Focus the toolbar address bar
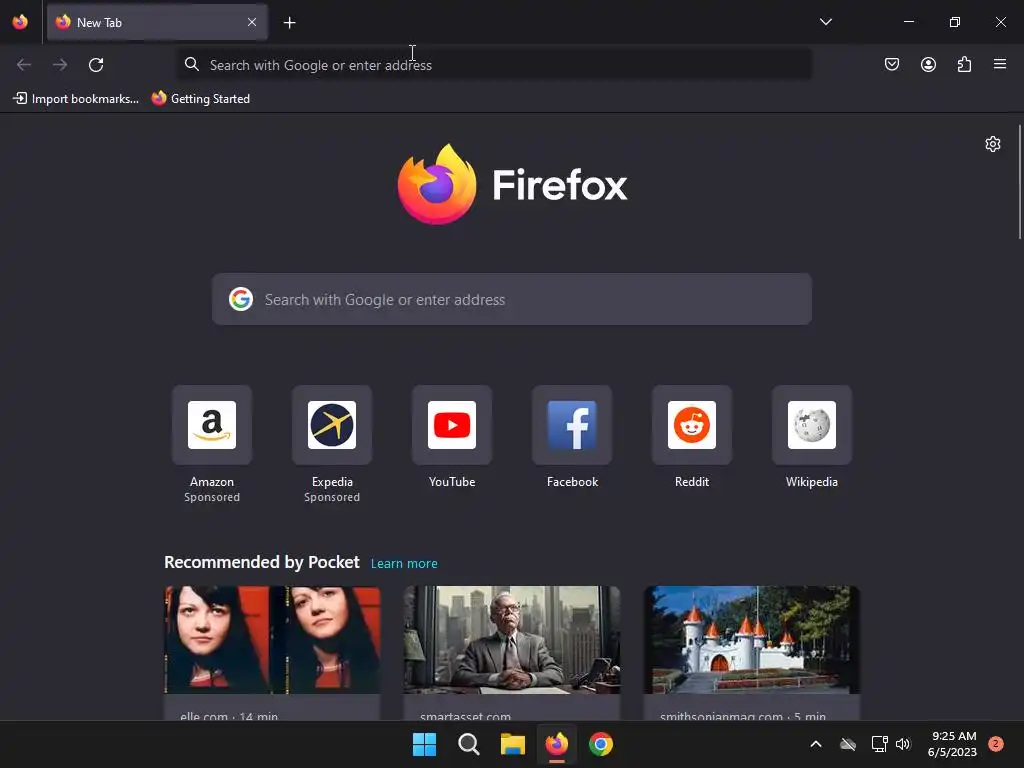 [494, 65]
